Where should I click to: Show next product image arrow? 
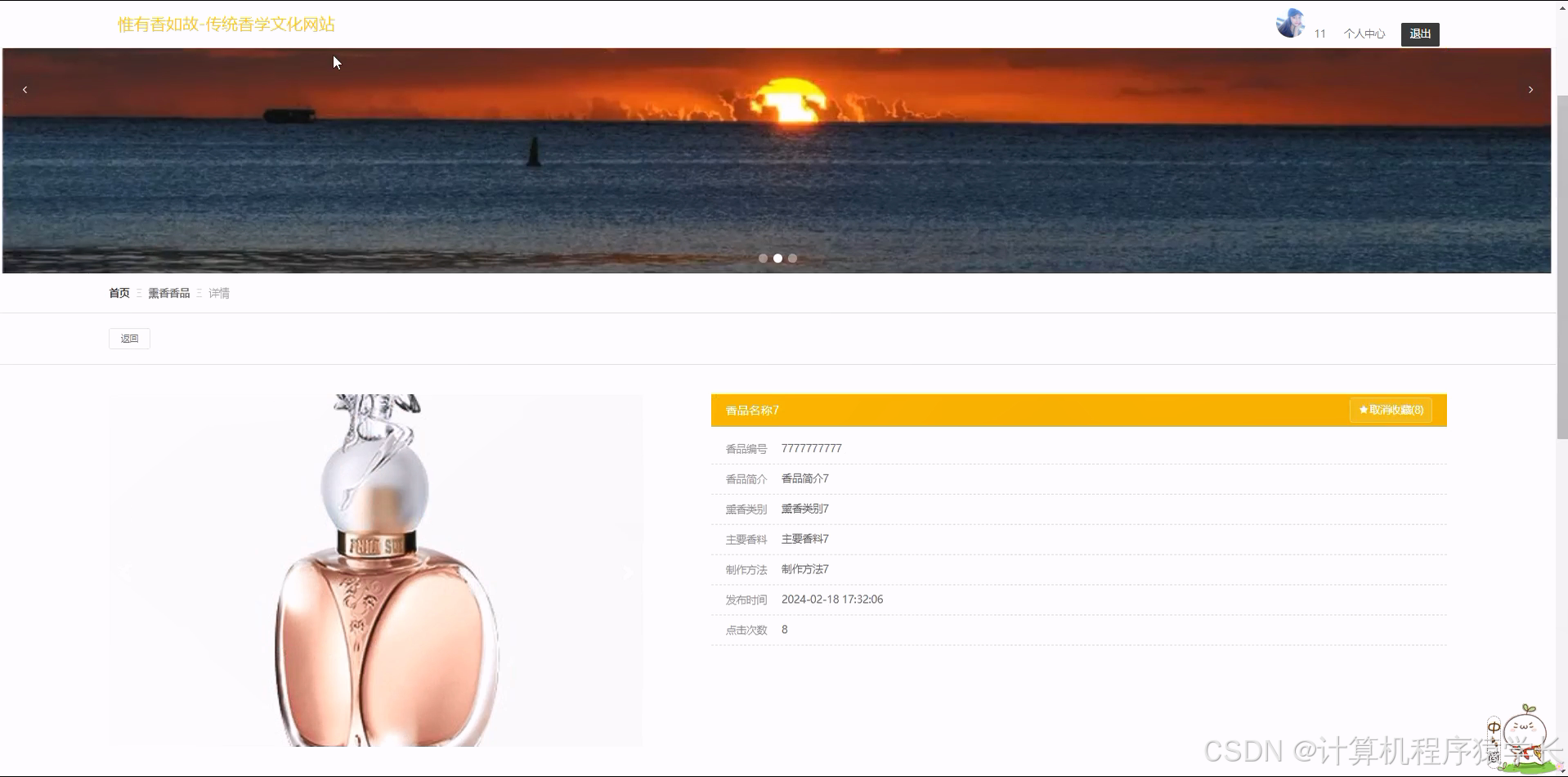[x=628, y=572]
